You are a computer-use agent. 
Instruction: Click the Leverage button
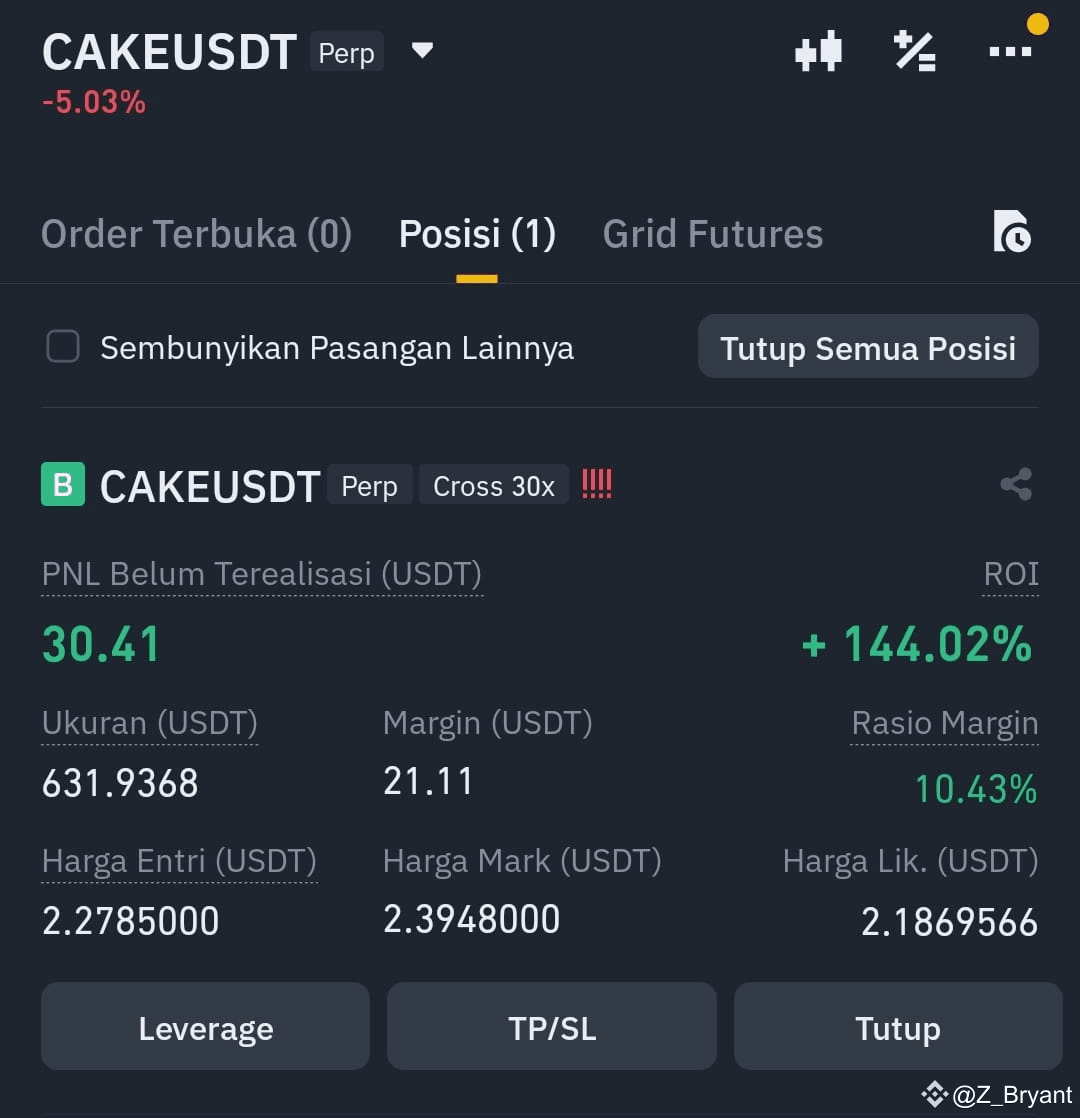tap(205, 1026)
